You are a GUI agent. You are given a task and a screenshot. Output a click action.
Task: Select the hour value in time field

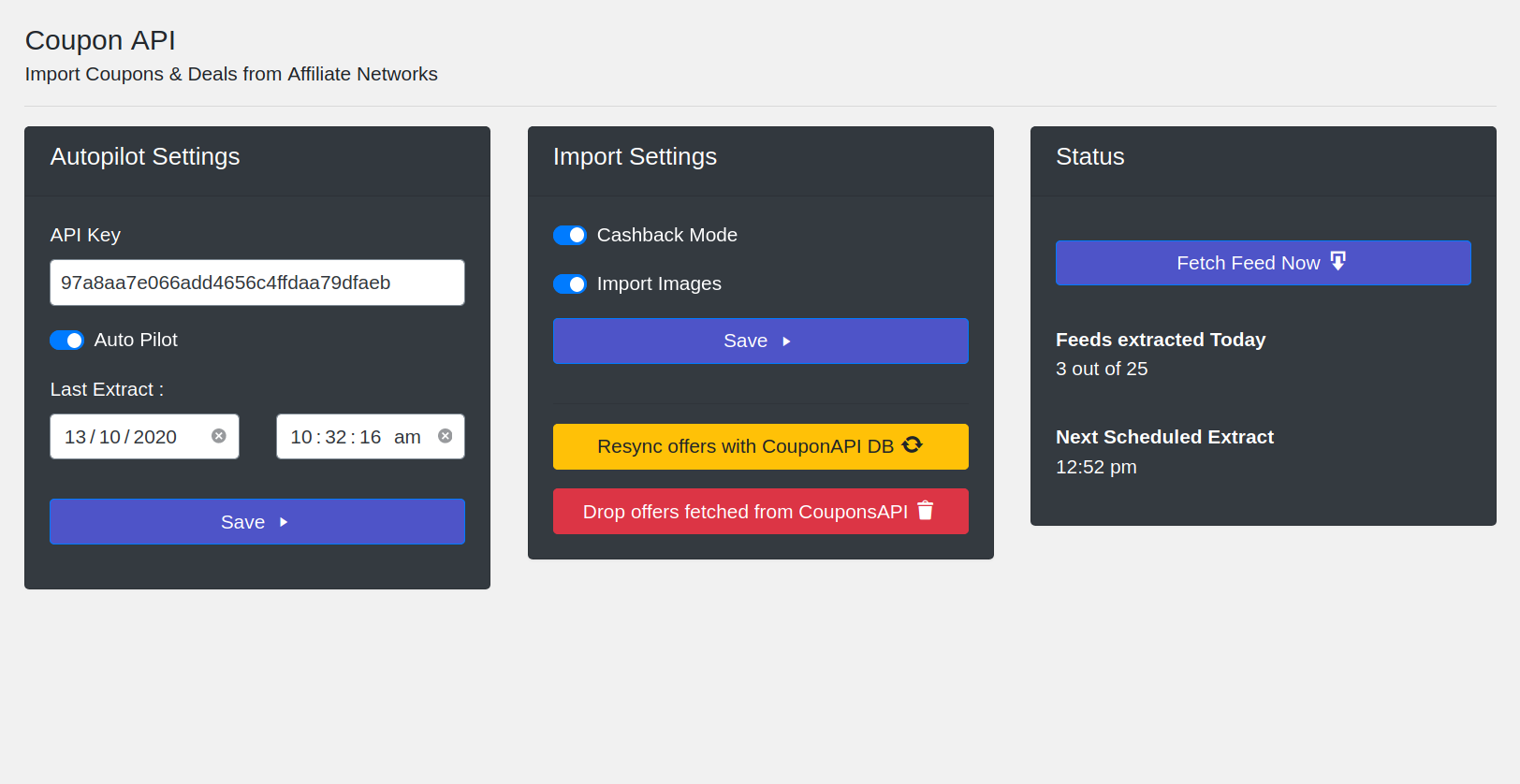[x=300, y=437]
